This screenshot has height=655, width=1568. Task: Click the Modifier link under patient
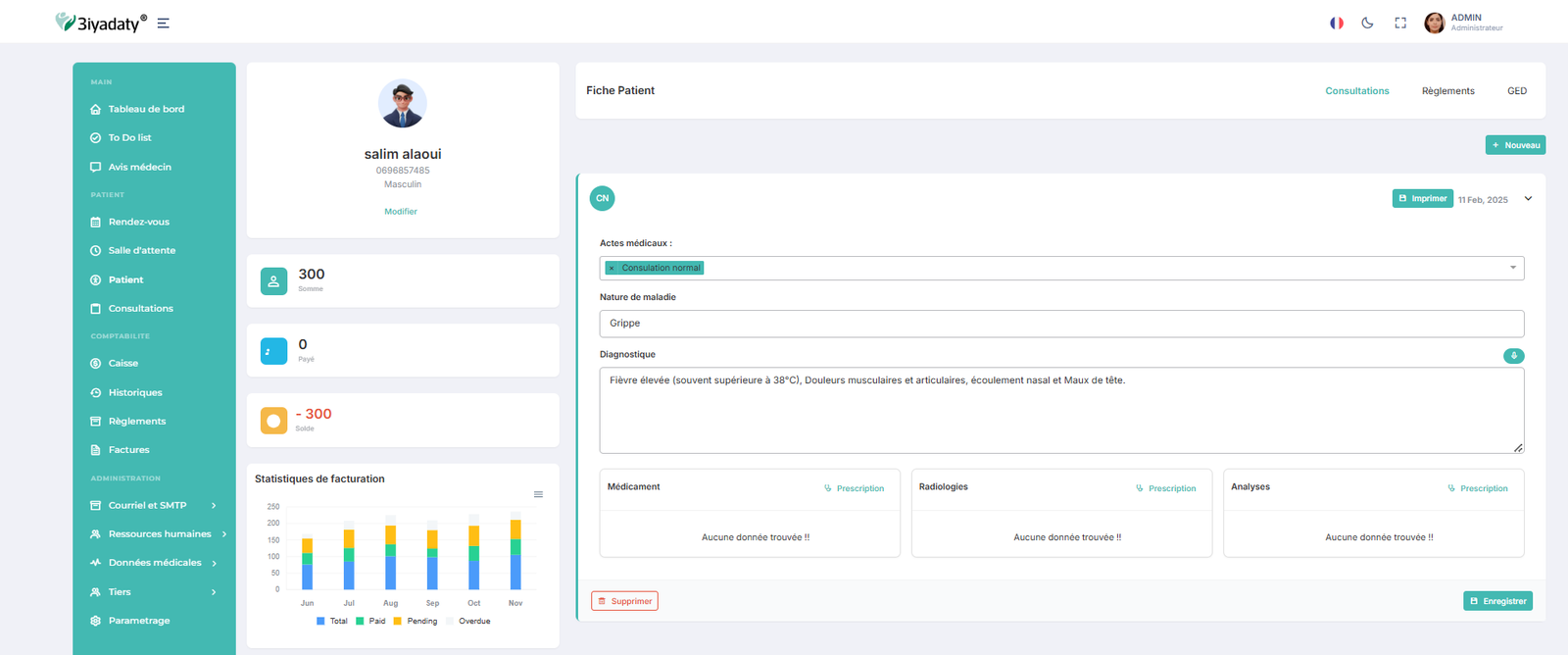pyautogui.click(x=401, y=212)
